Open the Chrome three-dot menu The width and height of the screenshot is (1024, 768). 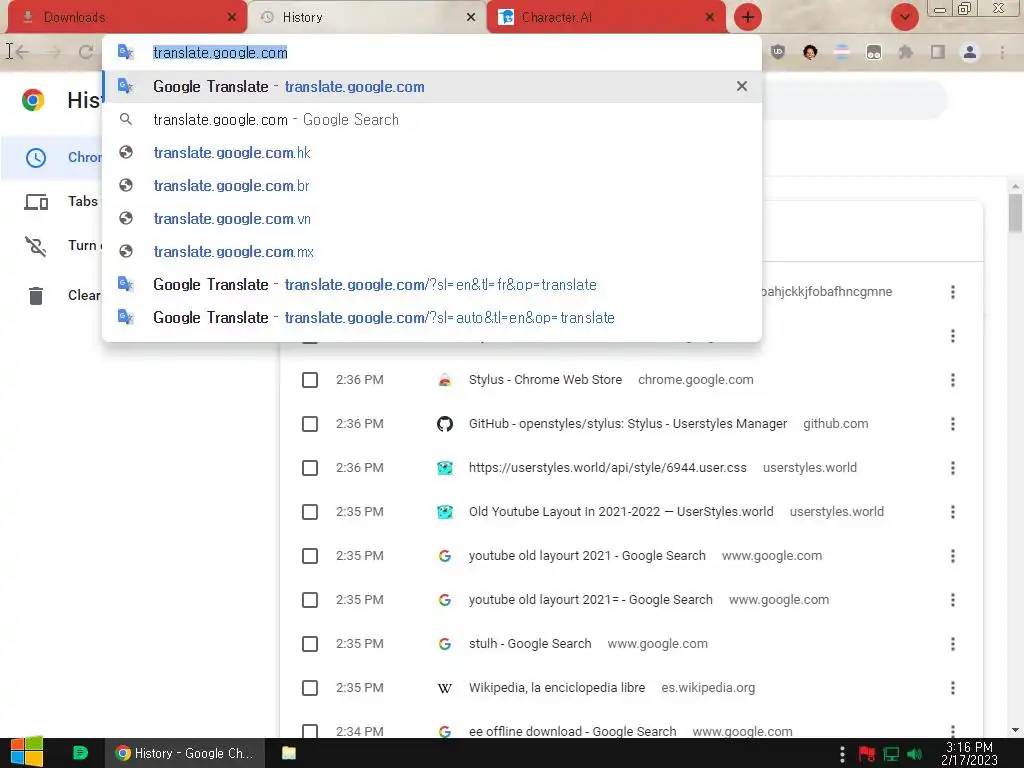pos(1002,52)
